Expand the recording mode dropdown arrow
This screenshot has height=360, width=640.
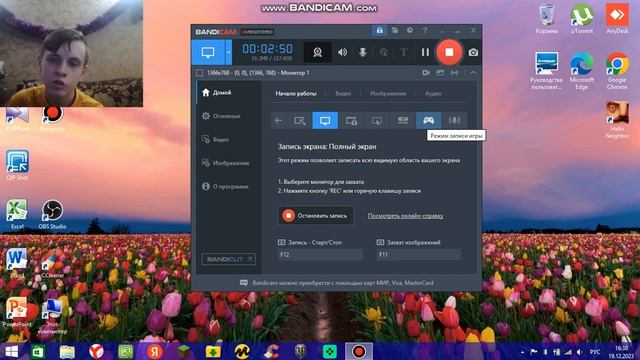(x=228, y=52)
